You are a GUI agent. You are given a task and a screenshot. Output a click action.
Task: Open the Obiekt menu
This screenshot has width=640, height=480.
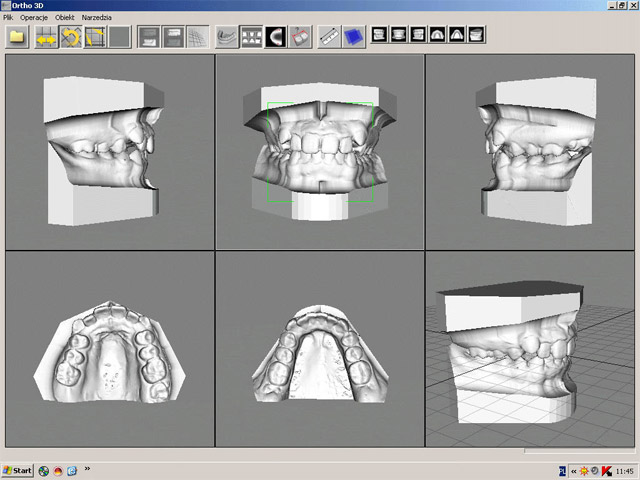click(x=65, y=18)
